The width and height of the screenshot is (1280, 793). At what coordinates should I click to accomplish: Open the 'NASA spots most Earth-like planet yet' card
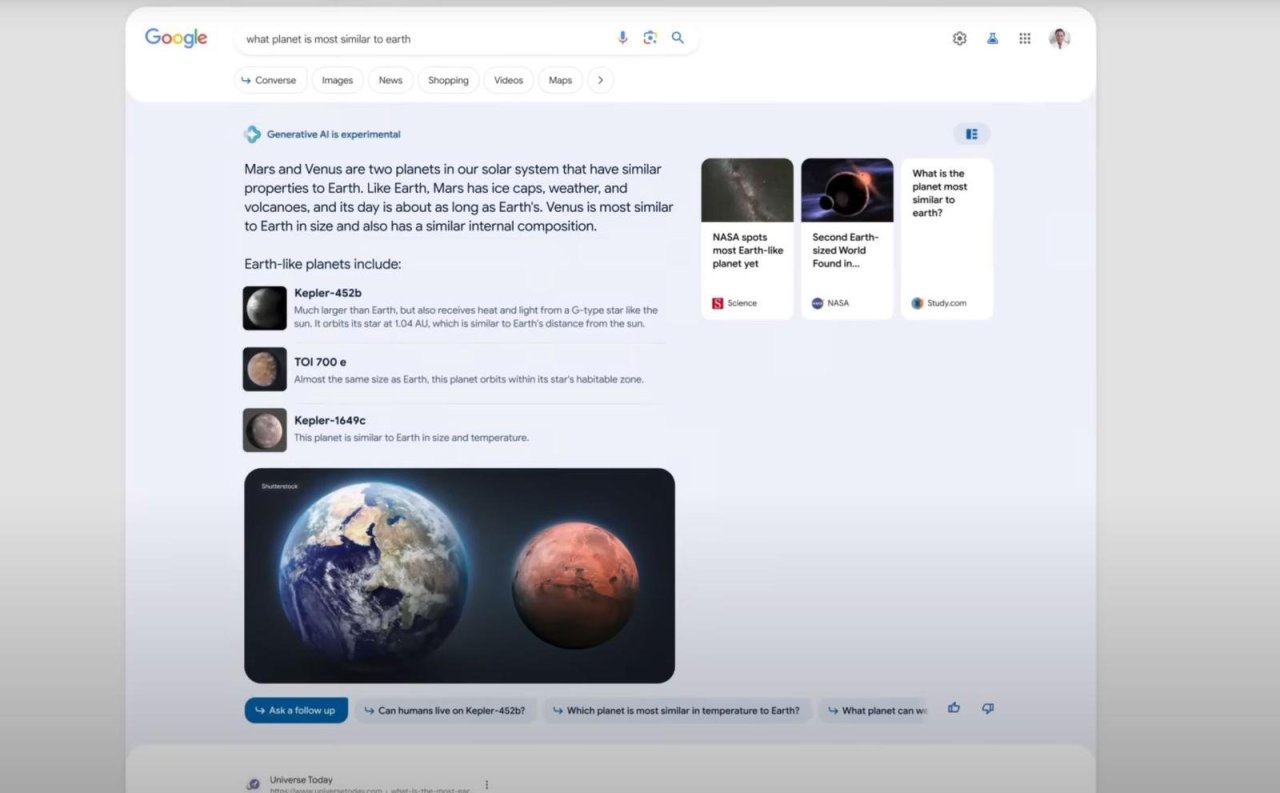pos(747,239)
